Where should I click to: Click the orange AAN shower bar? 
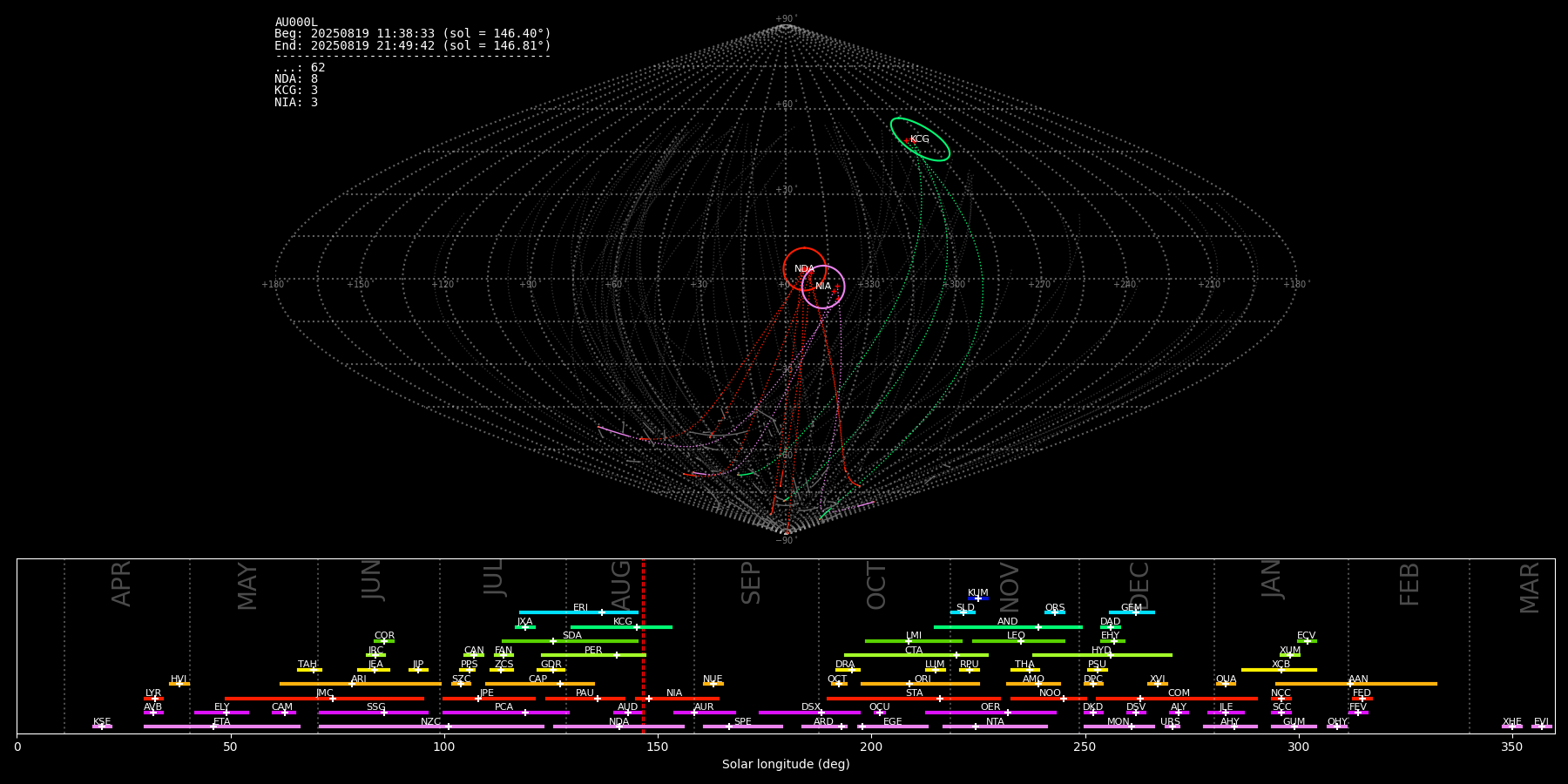[1356, 684]
